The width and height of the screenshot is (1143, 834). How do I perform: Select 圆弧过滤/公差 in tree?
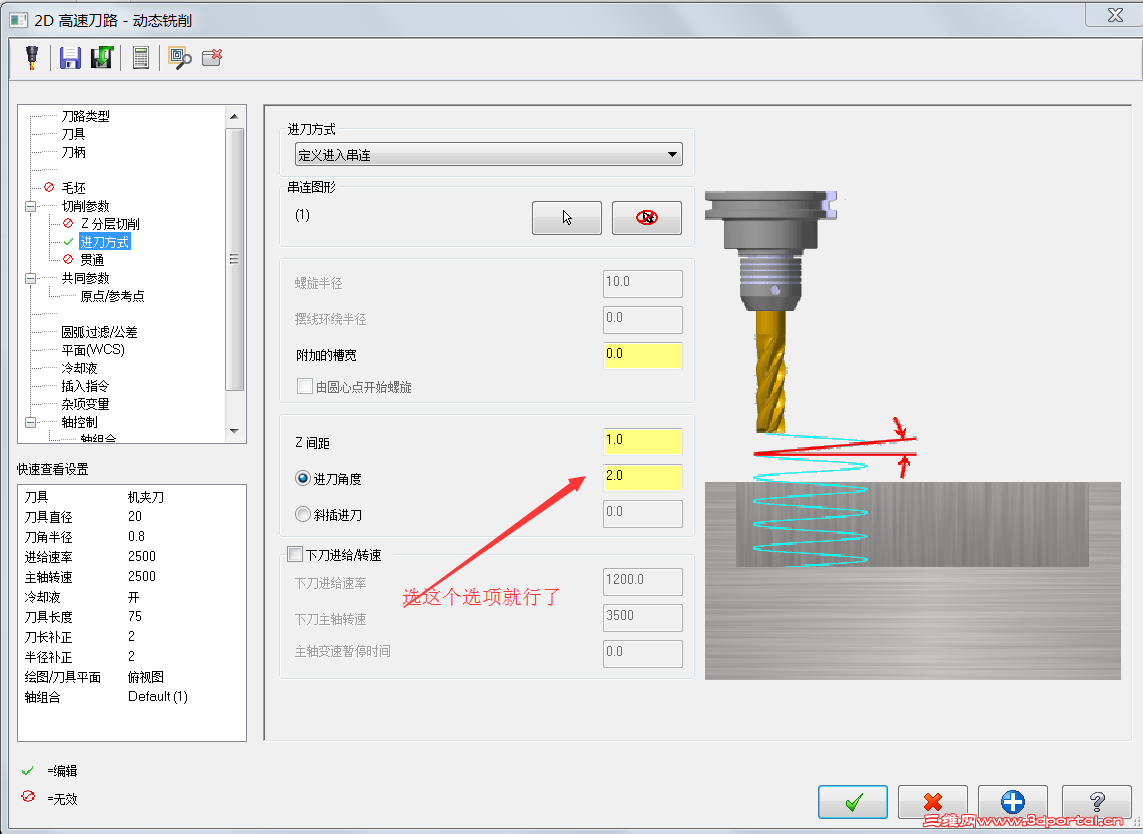[99, 332]
